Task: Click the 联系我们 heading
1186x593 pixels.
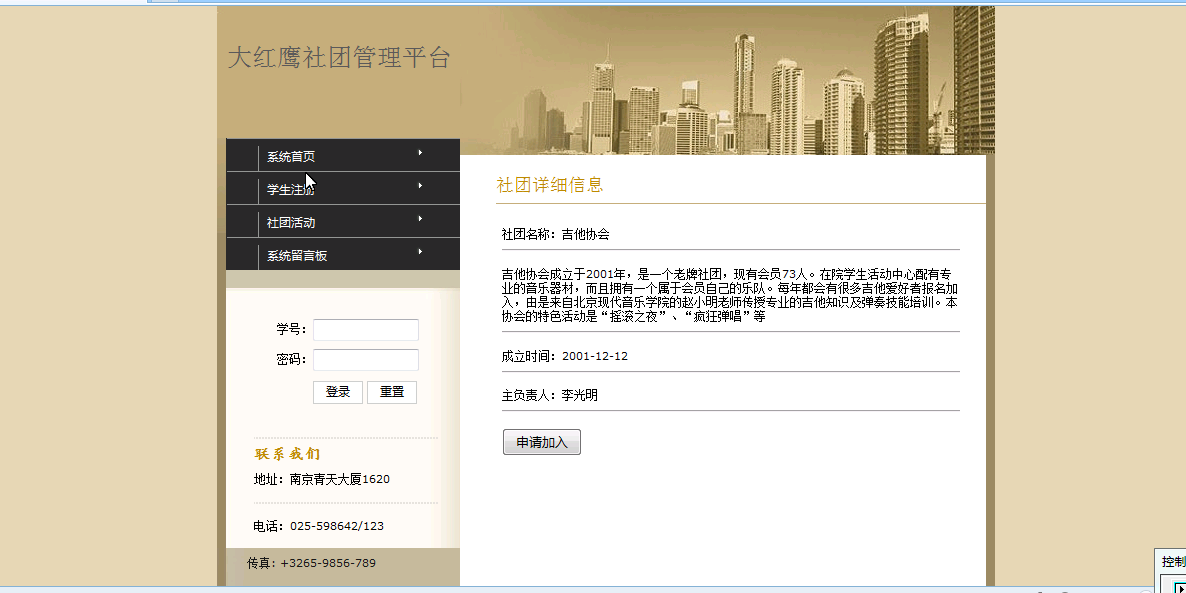Action: (x=287, y=454)
